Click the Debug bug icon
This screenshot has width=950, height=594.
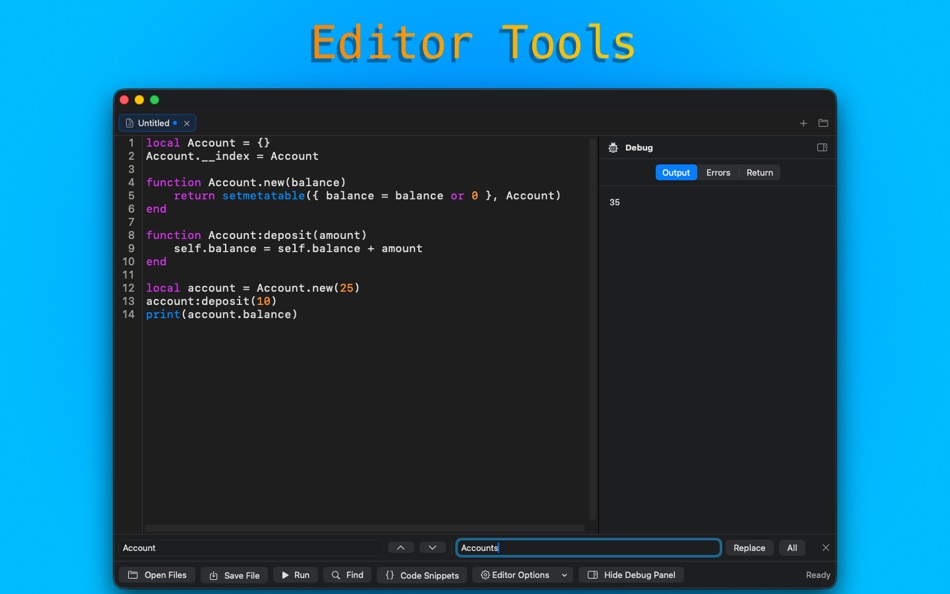[613, 147]
